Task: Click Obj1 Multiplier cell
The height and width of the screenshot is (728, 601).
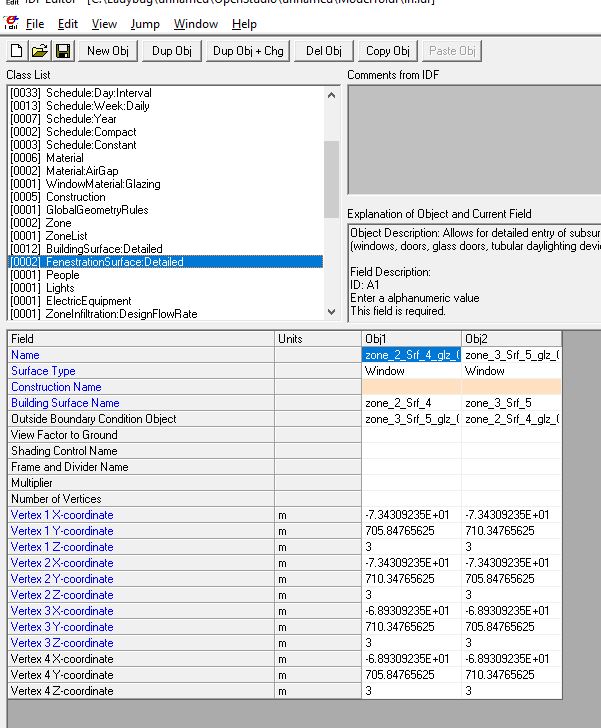Action: [411, 483]
